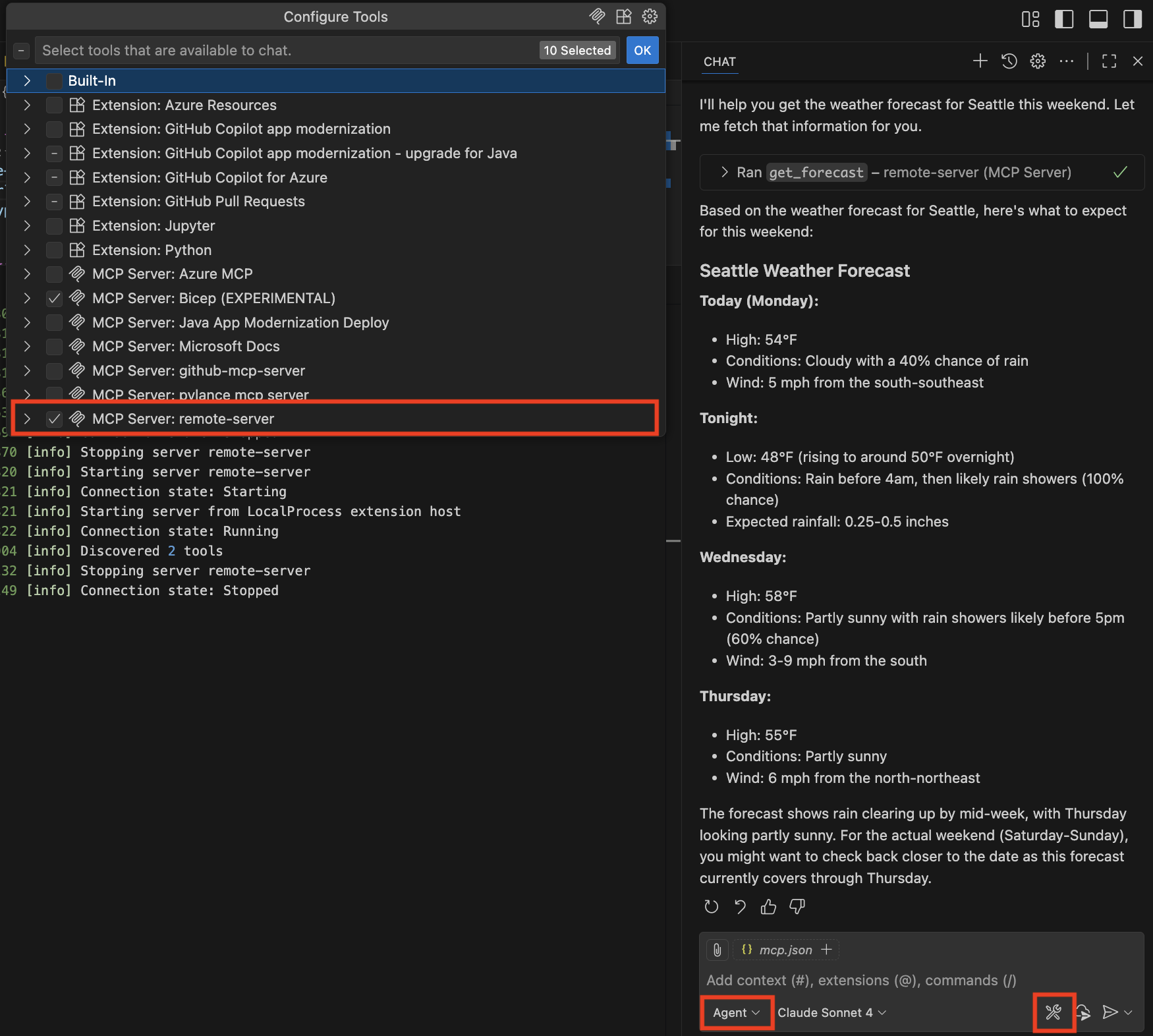Click the MCP server icon in Configure Tools header
The image size is (1153, 1036).
tap(597, 16)
